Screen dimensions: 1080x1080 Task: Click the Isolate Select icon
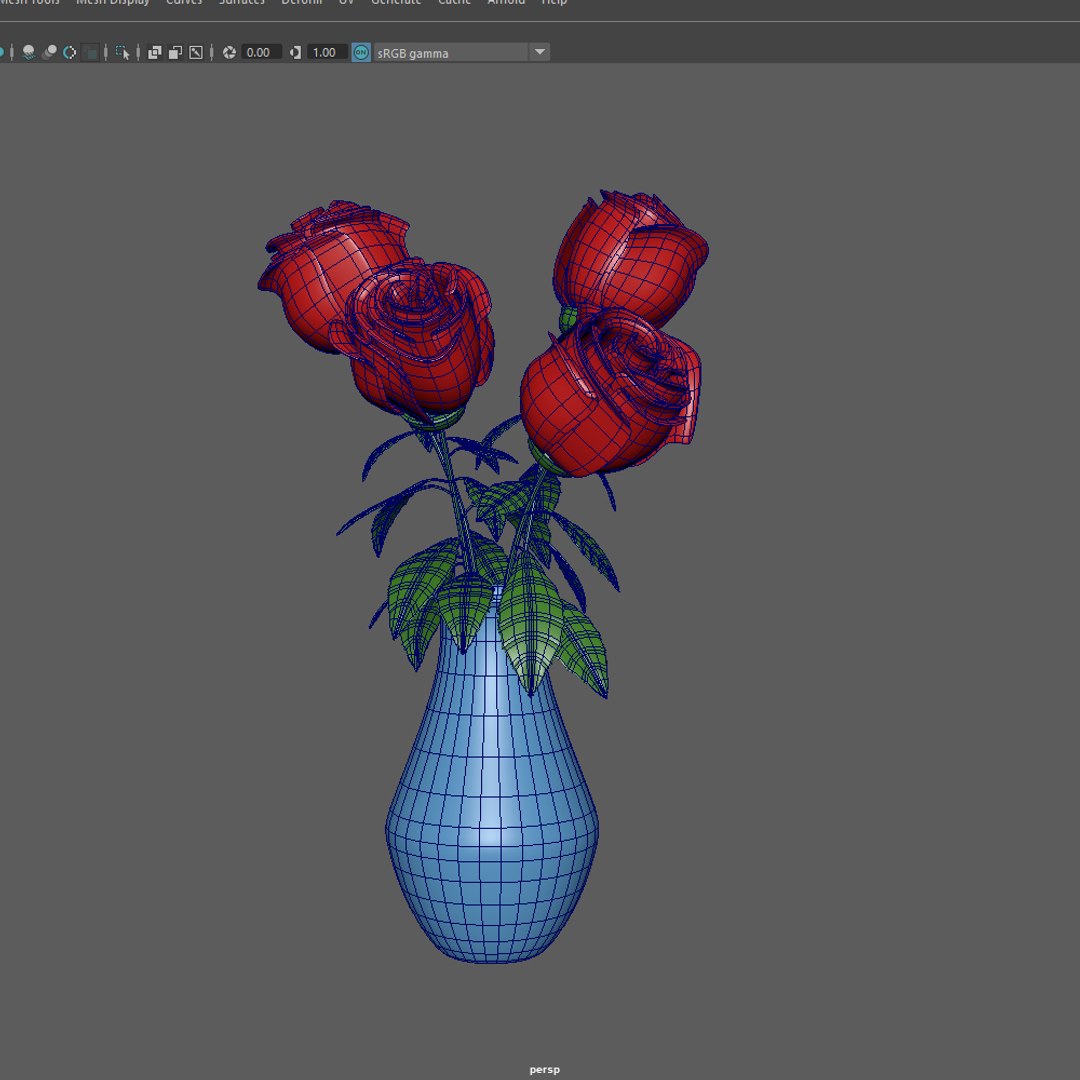(123, 52)
